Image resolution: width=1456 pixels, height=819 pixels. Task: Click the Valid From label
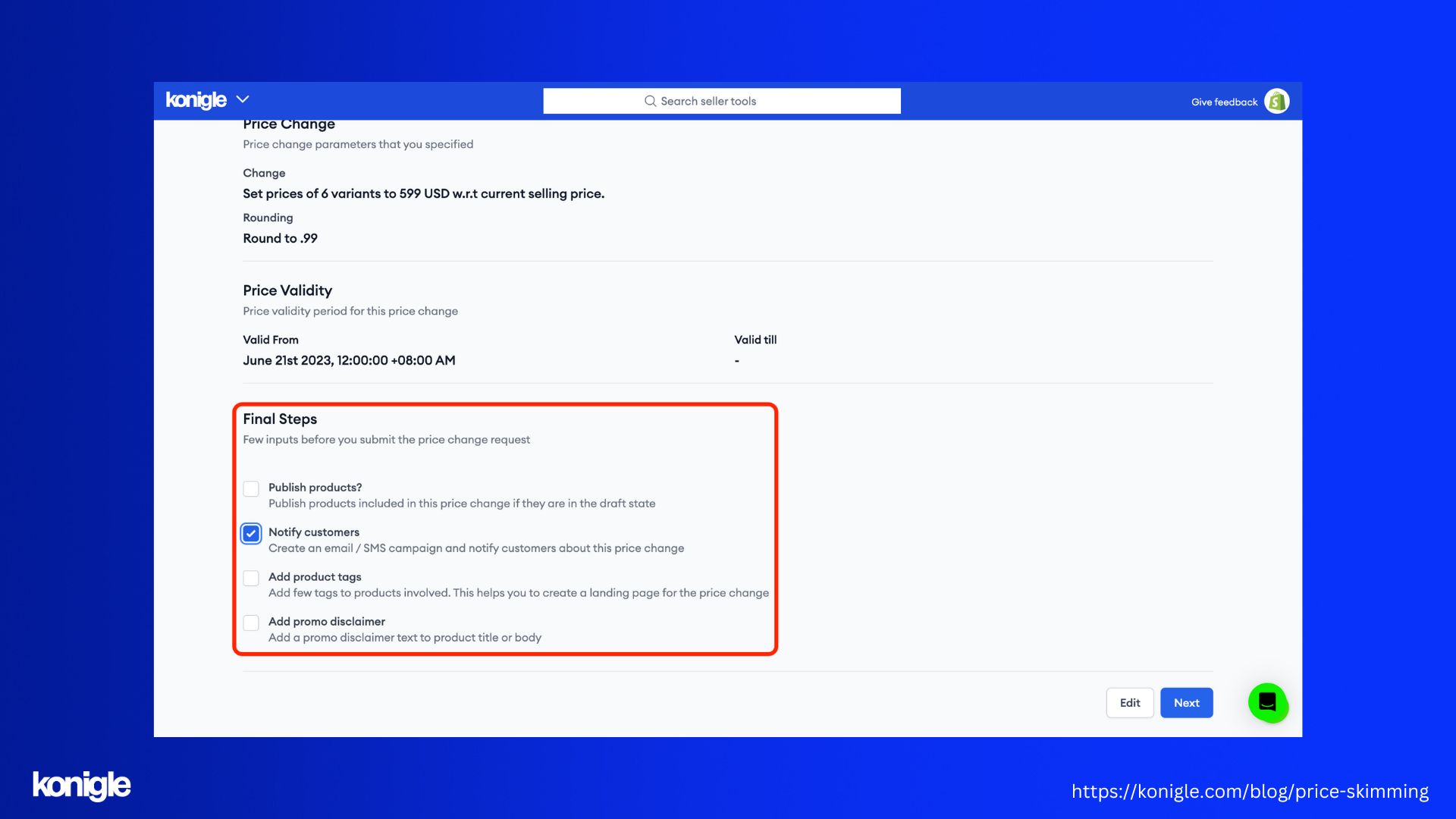tap(271, 340)
